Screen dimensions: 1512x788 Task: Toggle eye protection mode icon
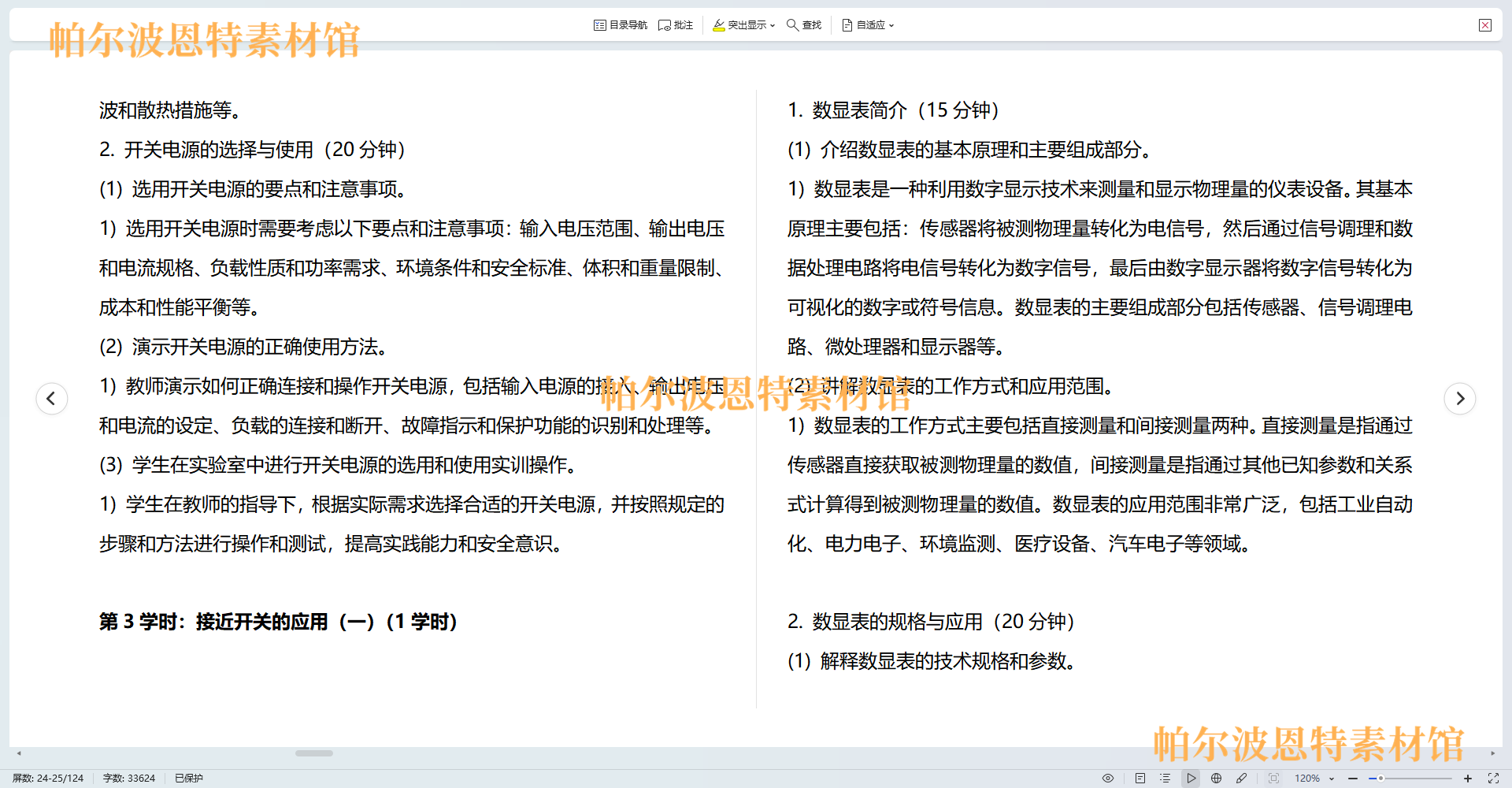[1108, 778]
